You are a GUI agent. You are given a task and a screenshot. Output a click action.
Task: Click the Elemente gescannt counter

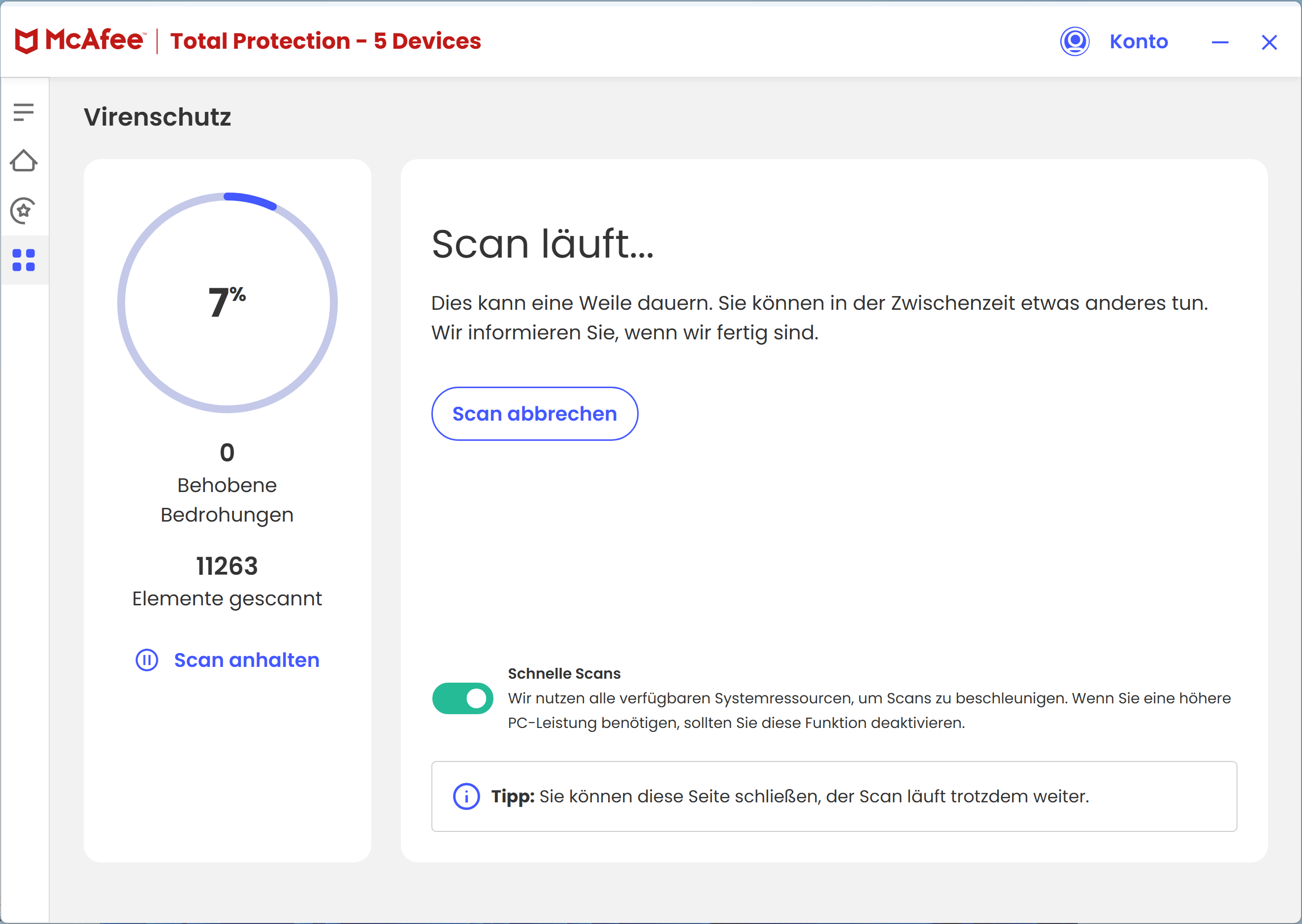(x=227, y=581)
